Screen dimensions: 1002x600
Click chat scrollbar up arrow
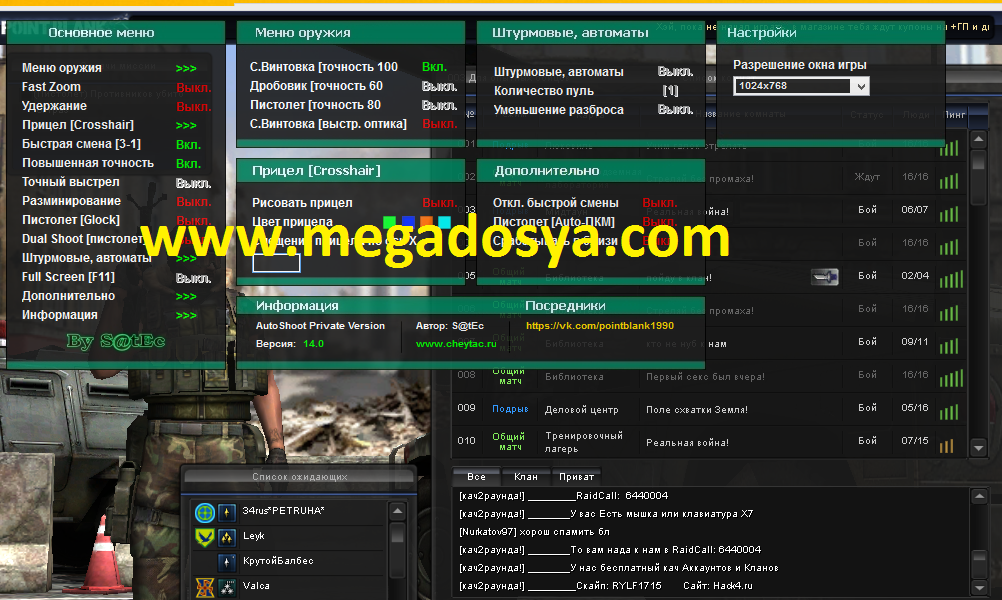[x=979, y=496]
